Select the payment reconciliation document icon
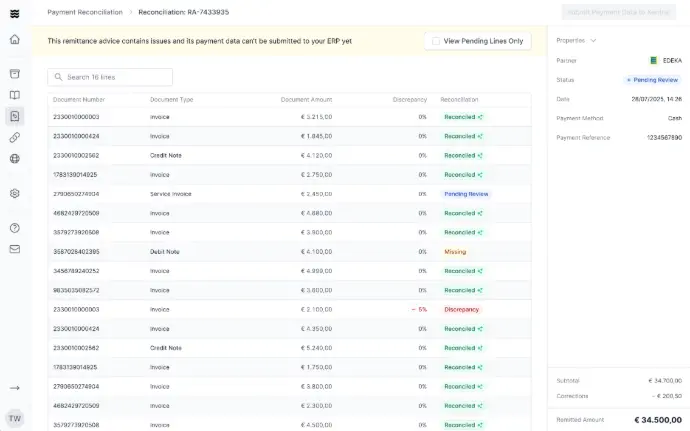This screenshot has width=690, height=431. click(15, 116)
